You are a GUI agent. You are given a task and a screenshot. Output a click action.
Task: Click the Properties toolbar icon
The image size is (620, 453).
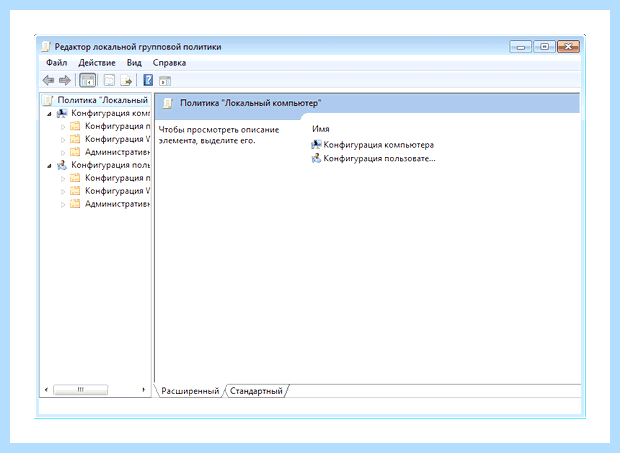tap(109, 81)
